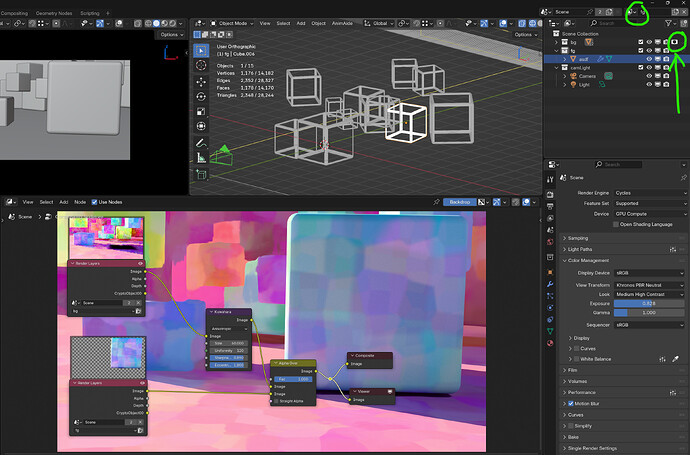Hide the Camera object with eye icon
Screen dimensions: 690x455
point(649,76)
